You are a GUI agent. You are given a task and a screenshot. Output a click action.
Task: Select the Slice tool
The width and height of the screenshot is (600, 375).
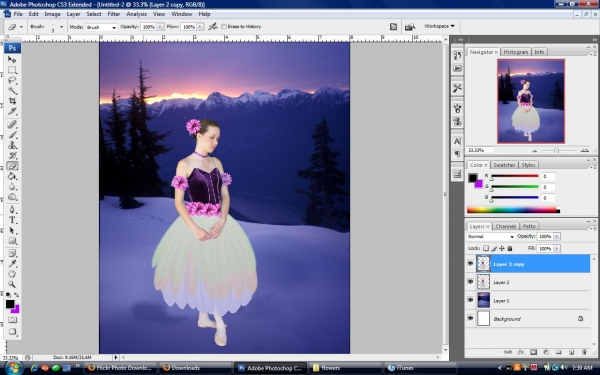(x=12, y=111)
